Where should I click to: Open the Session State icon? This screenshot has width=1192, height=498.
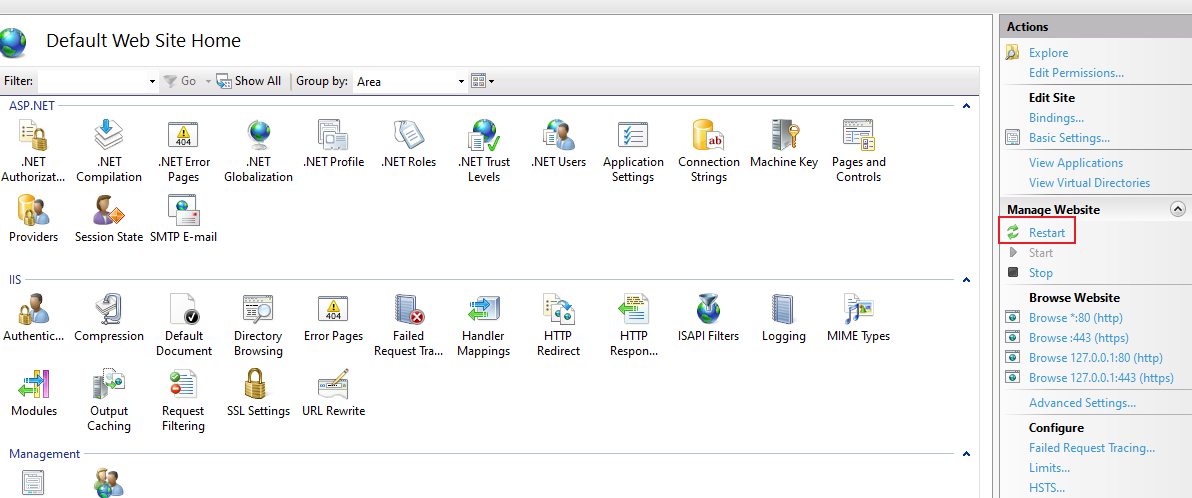(x=109, y=219)
